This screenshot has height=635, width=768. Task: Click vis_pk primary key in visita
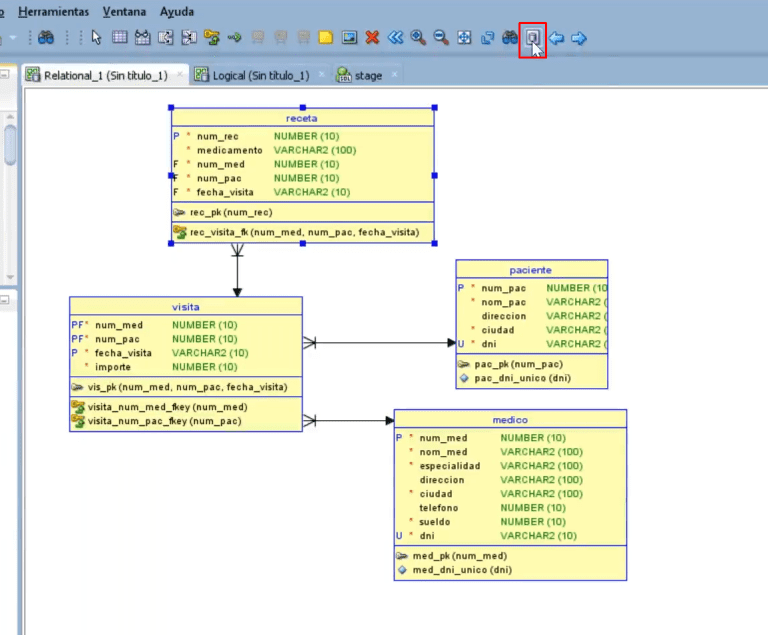coord(186,387)
